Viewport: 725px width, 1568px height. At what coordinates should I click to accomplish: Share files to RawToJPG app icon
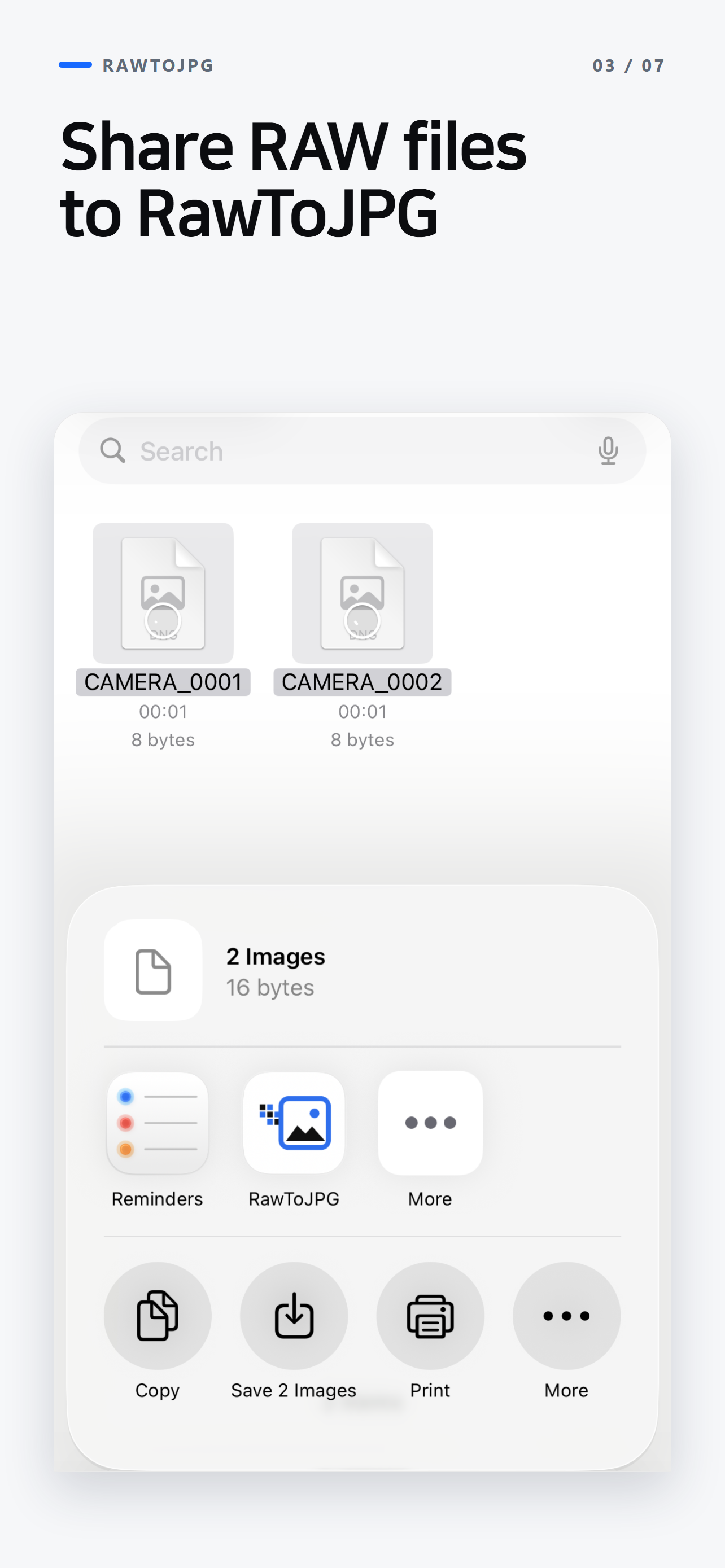point(294,1123)
